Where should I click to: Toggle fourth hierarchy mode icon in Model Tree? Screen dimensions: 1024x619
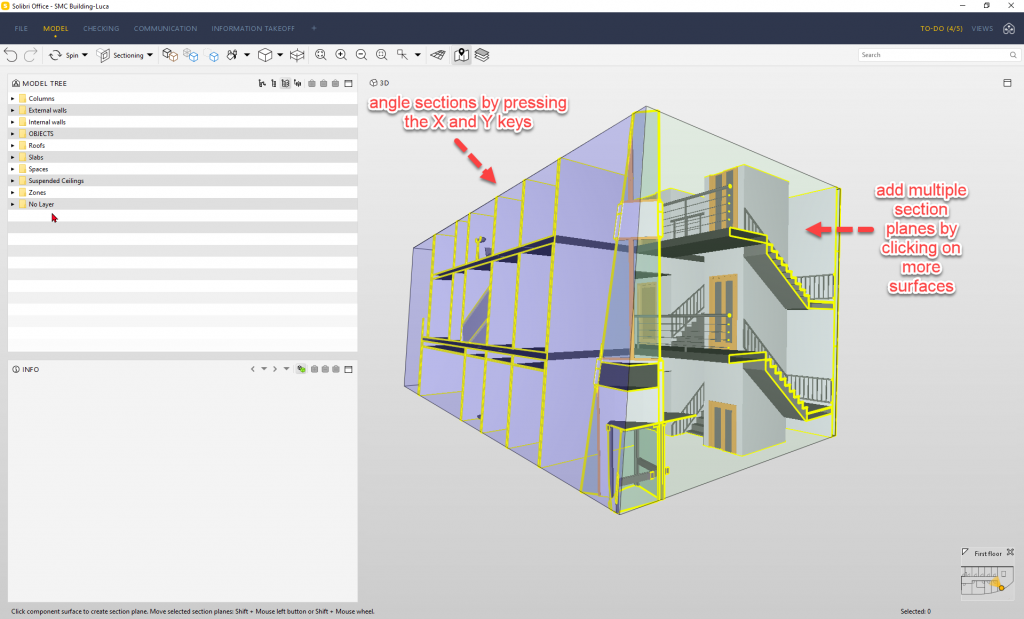tap(298, 84)
